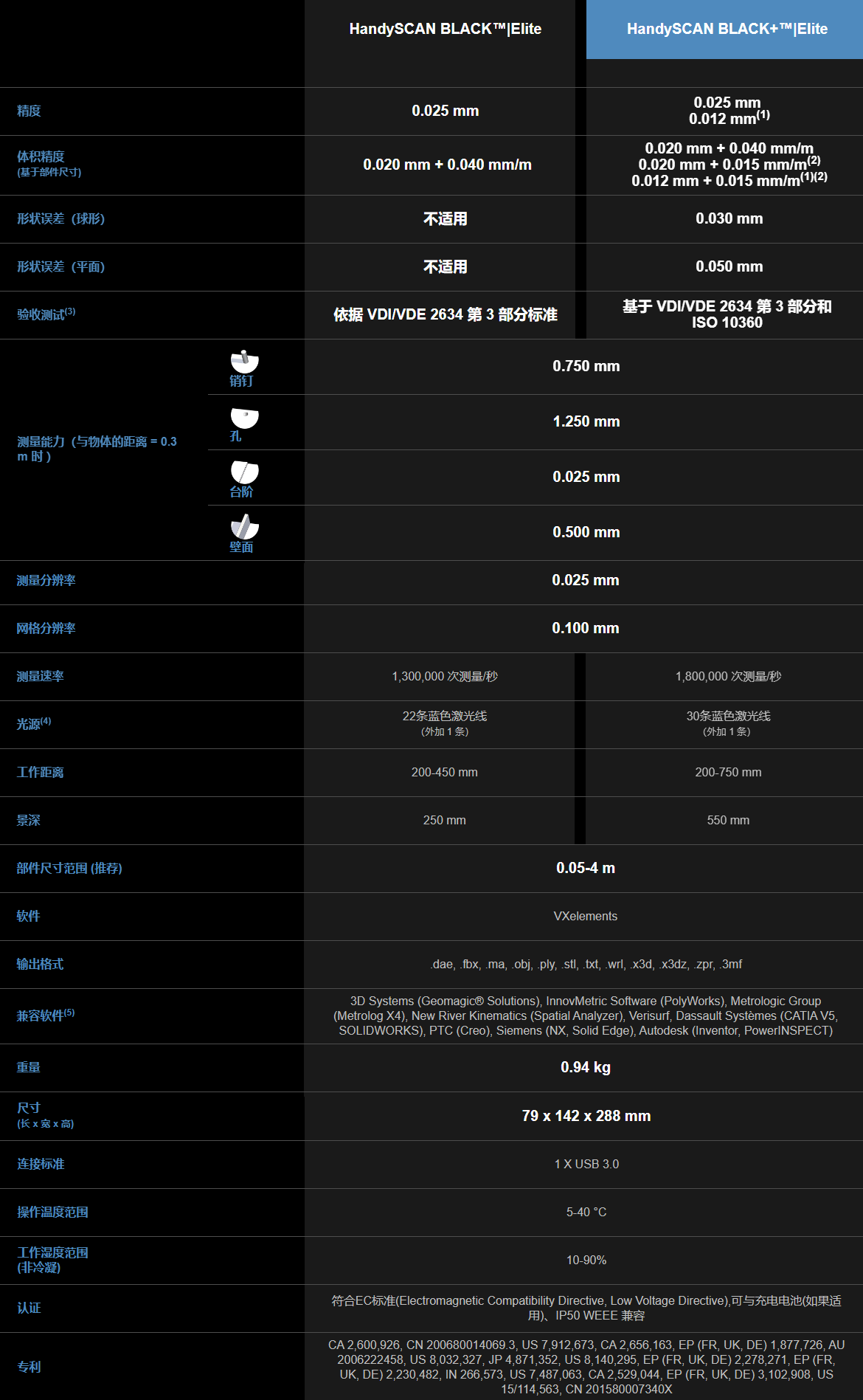Screen dimensions: 863x1400
Task: Click the 连接标准 row label
Action: 41,1164
